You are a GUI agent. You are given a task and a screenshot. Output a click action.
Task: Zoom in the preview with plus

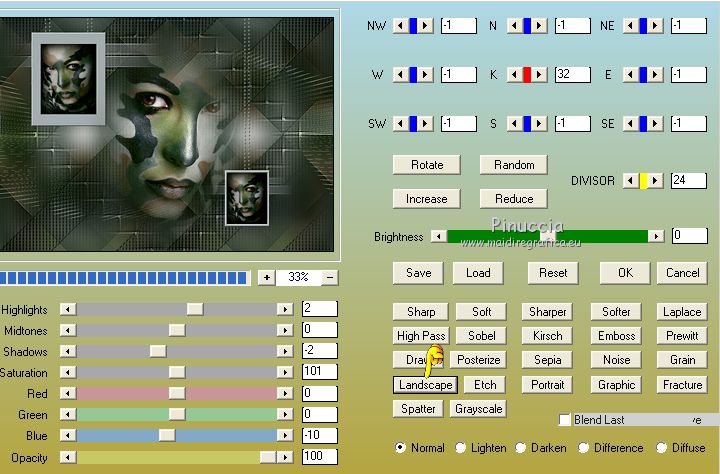coord(267,277)
